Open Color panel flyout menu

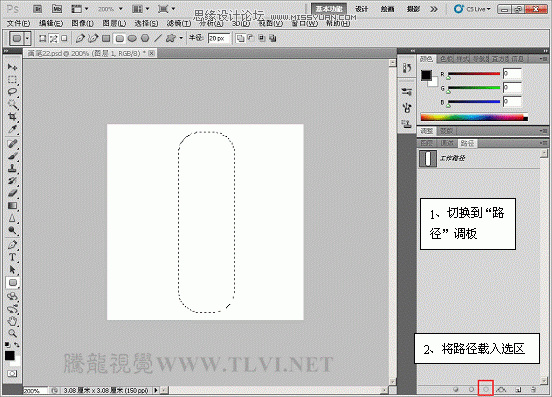[x=543, y=59]
